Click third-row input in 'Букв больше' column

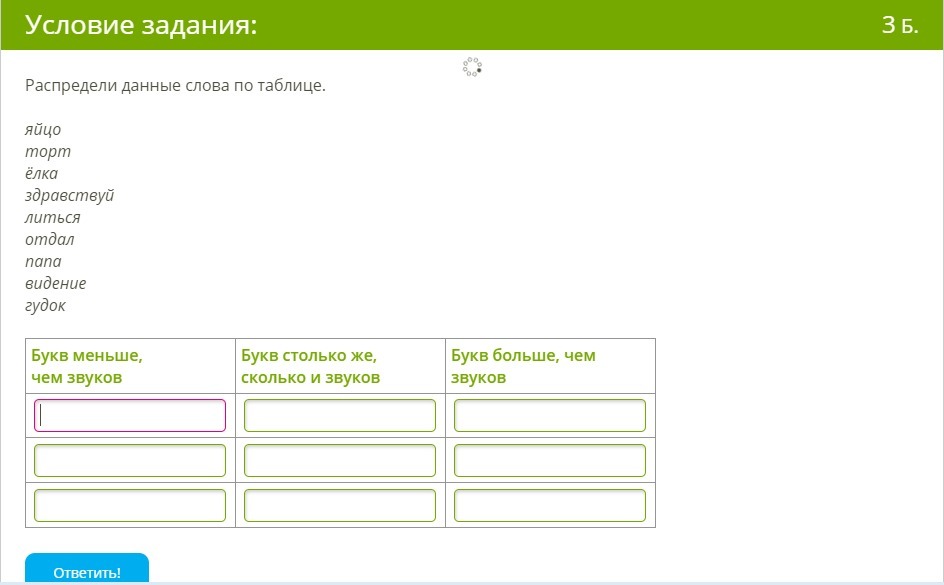pyautogui.click(x=550, y=505)
